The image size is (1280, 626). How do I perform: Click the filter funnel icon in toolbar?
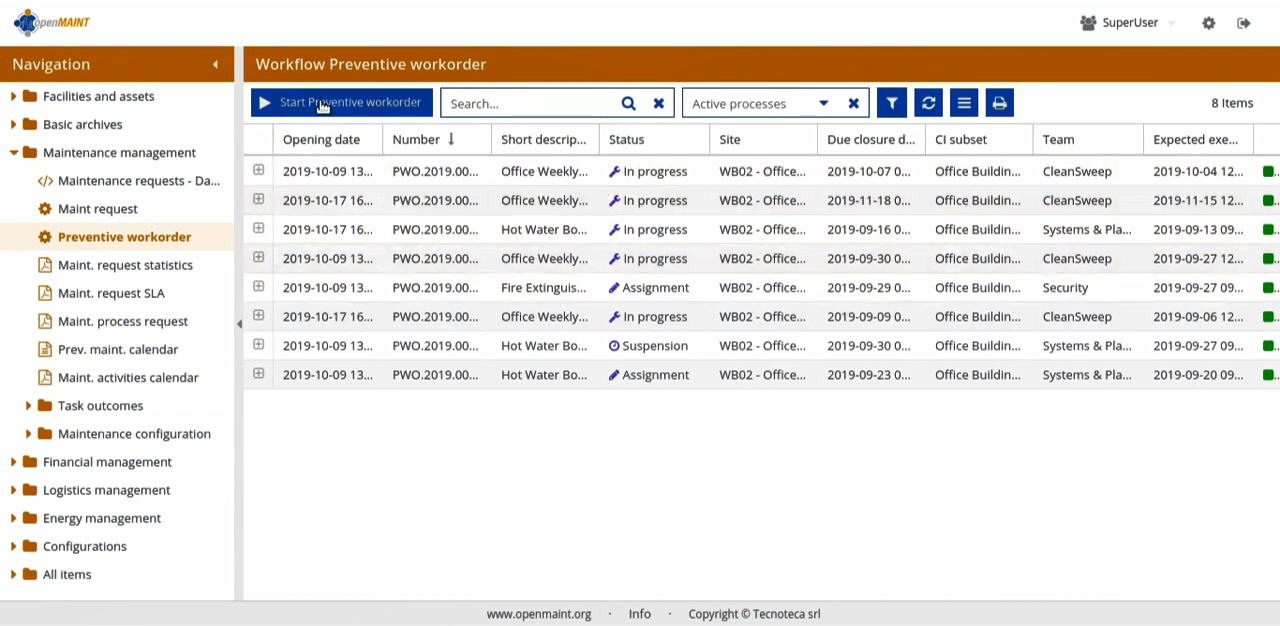tap(891, 103)
